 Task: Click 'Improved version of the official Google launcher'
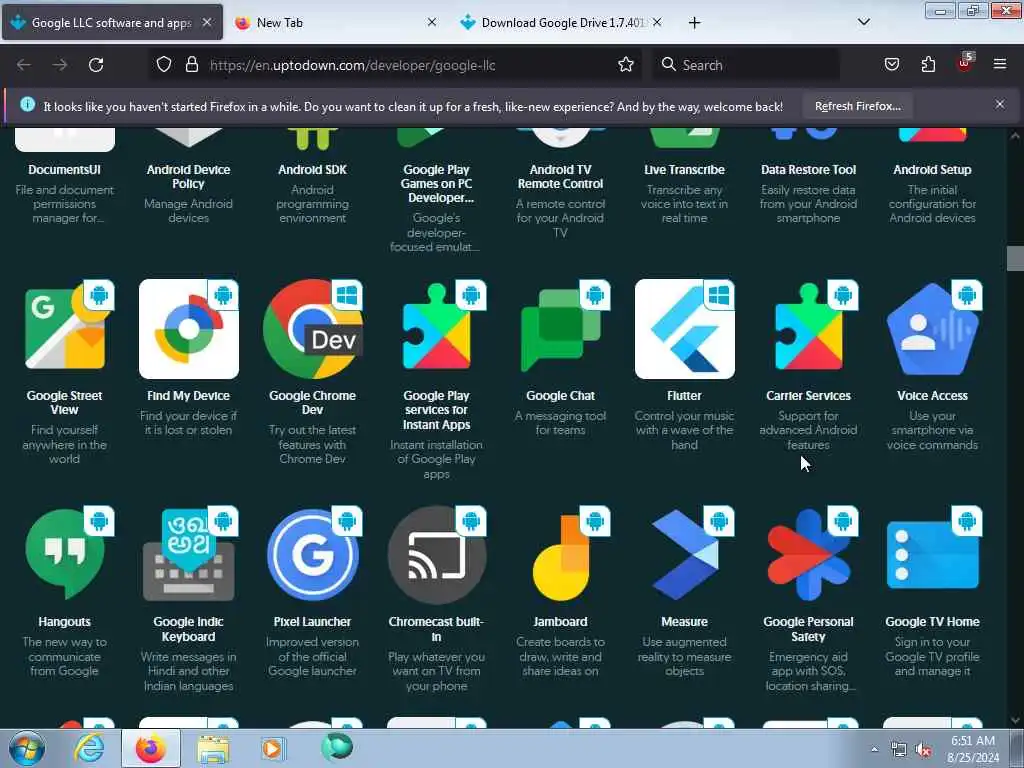coord(312,656)
